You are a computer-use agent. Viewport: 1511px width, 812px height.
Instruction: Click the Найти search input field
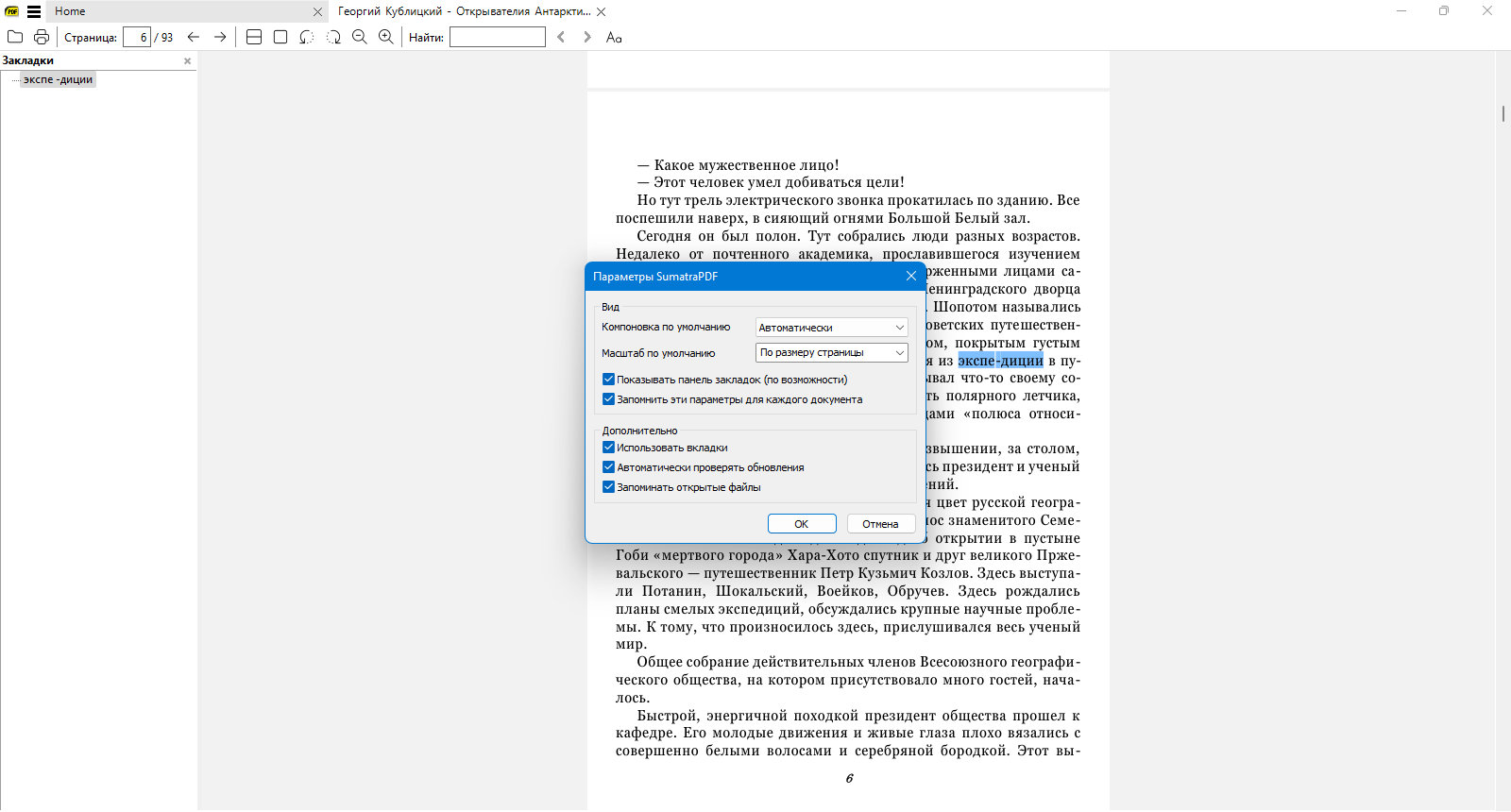[x=498, y=37]
